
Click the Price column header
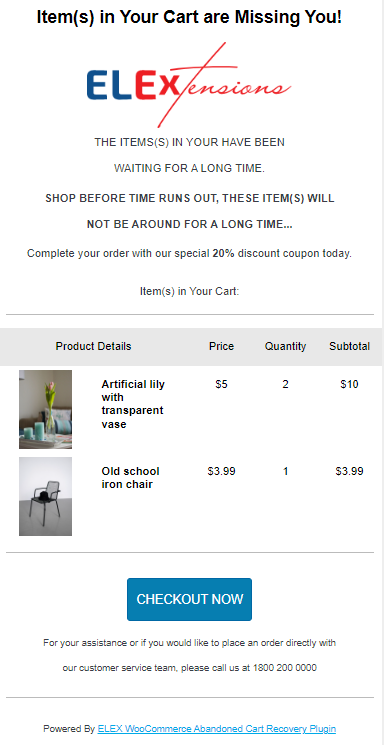[x=221, y=346]
